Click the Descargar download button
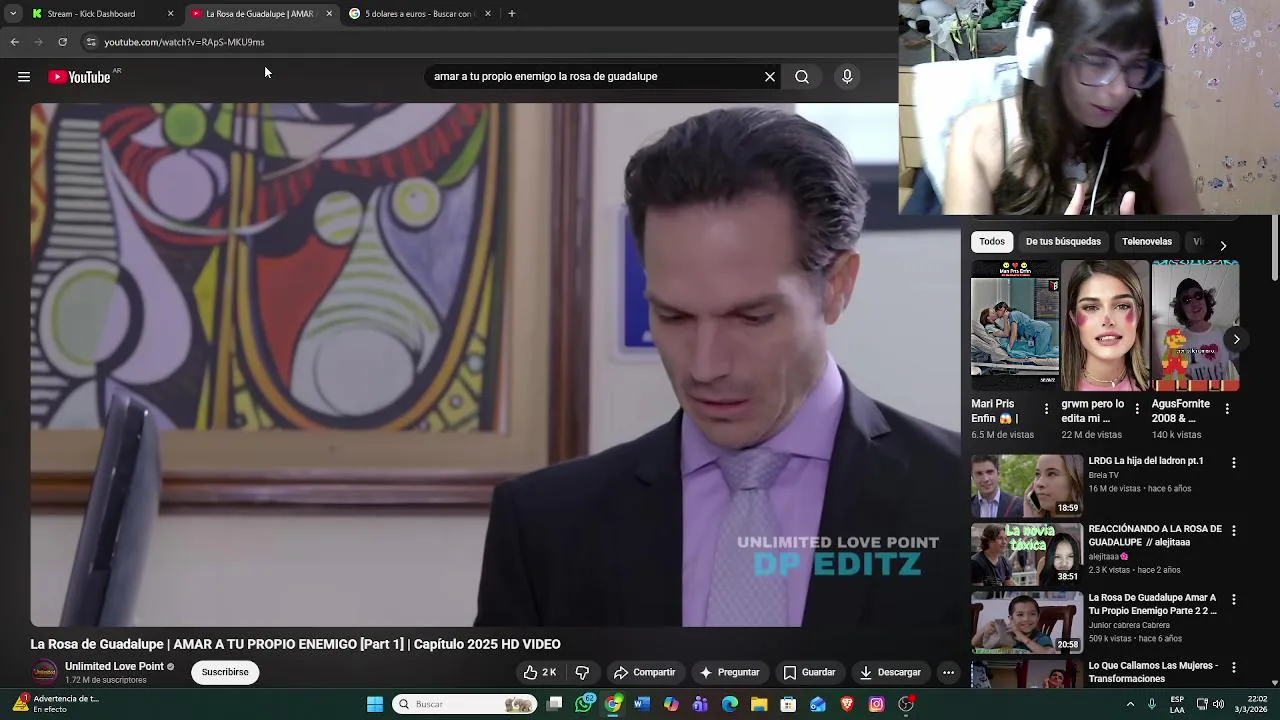Screen dimensions: 1280x720 click(x=890, y=672)
